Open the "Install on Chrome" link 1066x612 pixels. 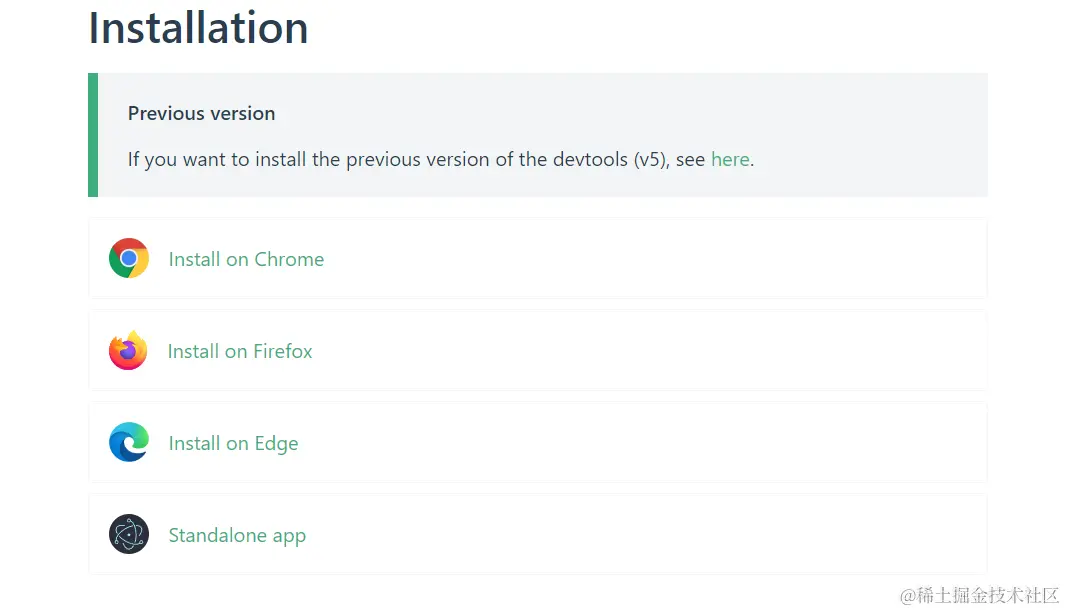pos(246,259)
